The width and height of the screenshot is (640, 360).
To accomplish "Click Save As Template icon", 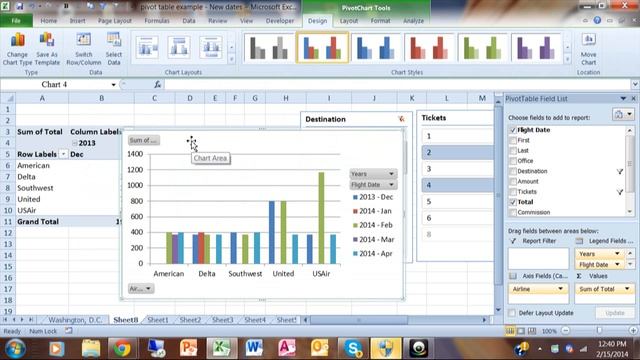I will [x=47, y=41].
